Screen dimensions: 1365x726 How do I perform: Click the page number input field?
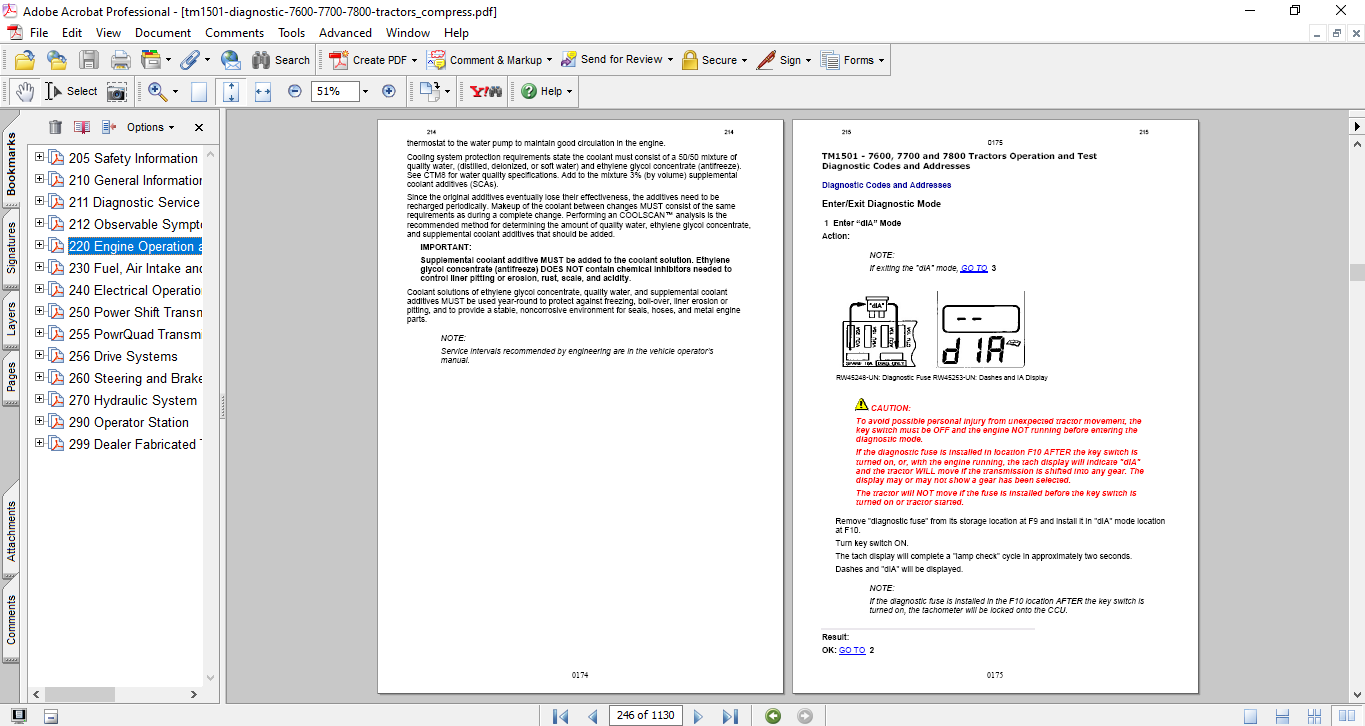[x=646, y=716]
